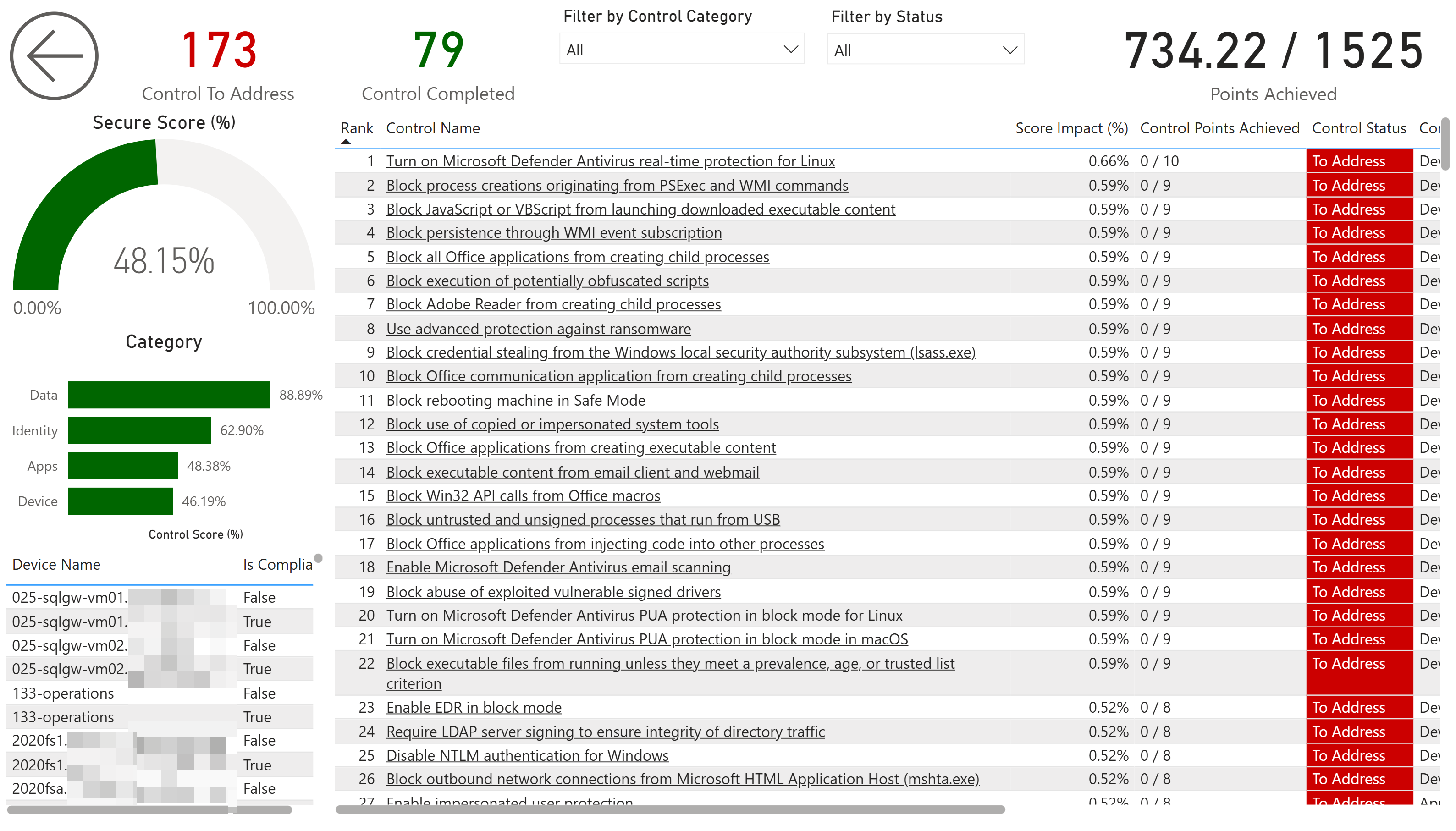Open Block Office communication application child processes link

point(619,376)
